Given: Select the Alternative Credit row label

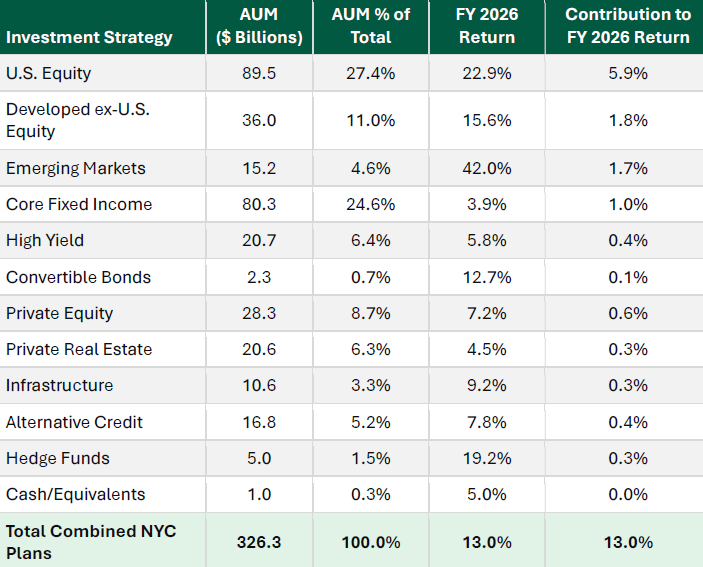Looking at the screenshot, I should pos(74,422).
